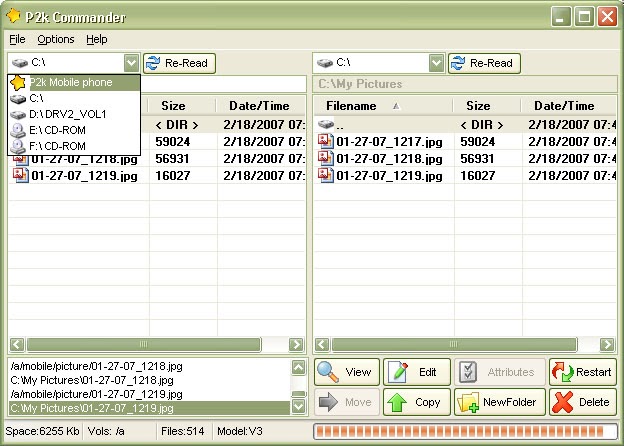The height and width of the screenshot is (446, 624).
Task: Click the right panel Re-Read button
Action: 484,63
